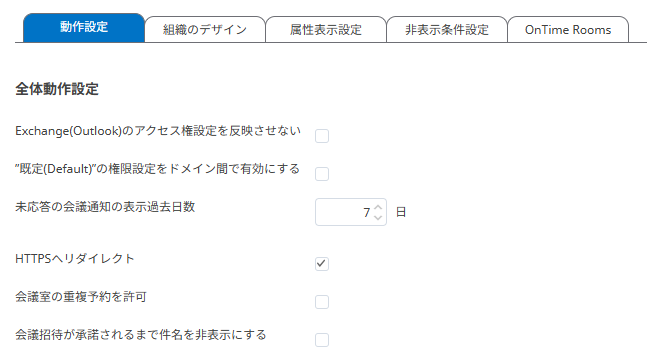The image size is (647, 362).
Task: Go to the OnTime Rooms tab
Action: (568, 29)
